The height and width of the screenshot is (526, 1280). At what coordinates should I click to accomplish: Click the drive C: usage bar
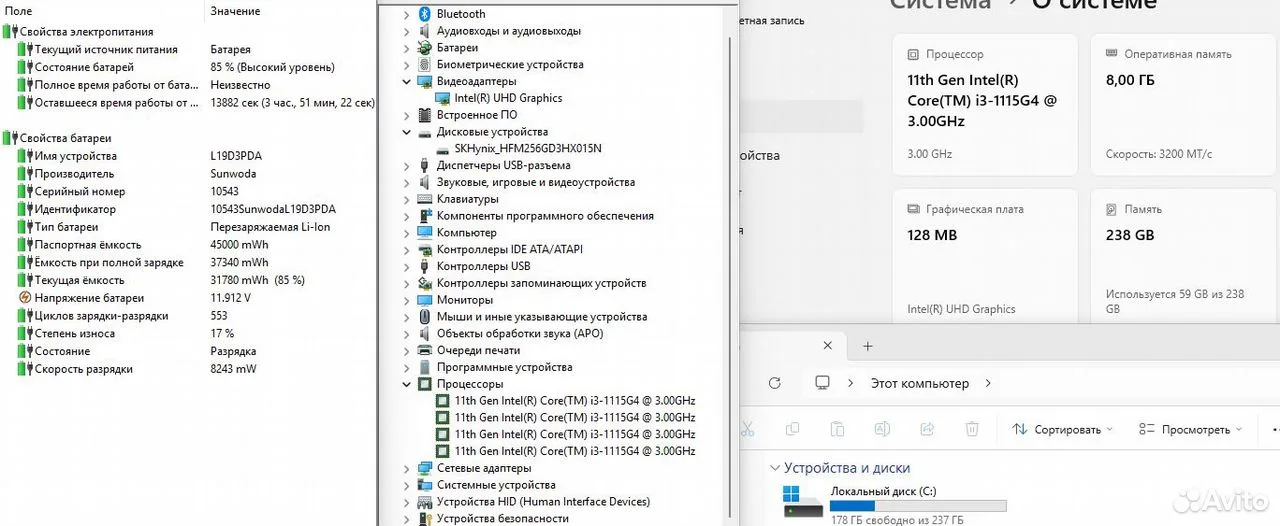pyautogui.click(x=918, y=506)
